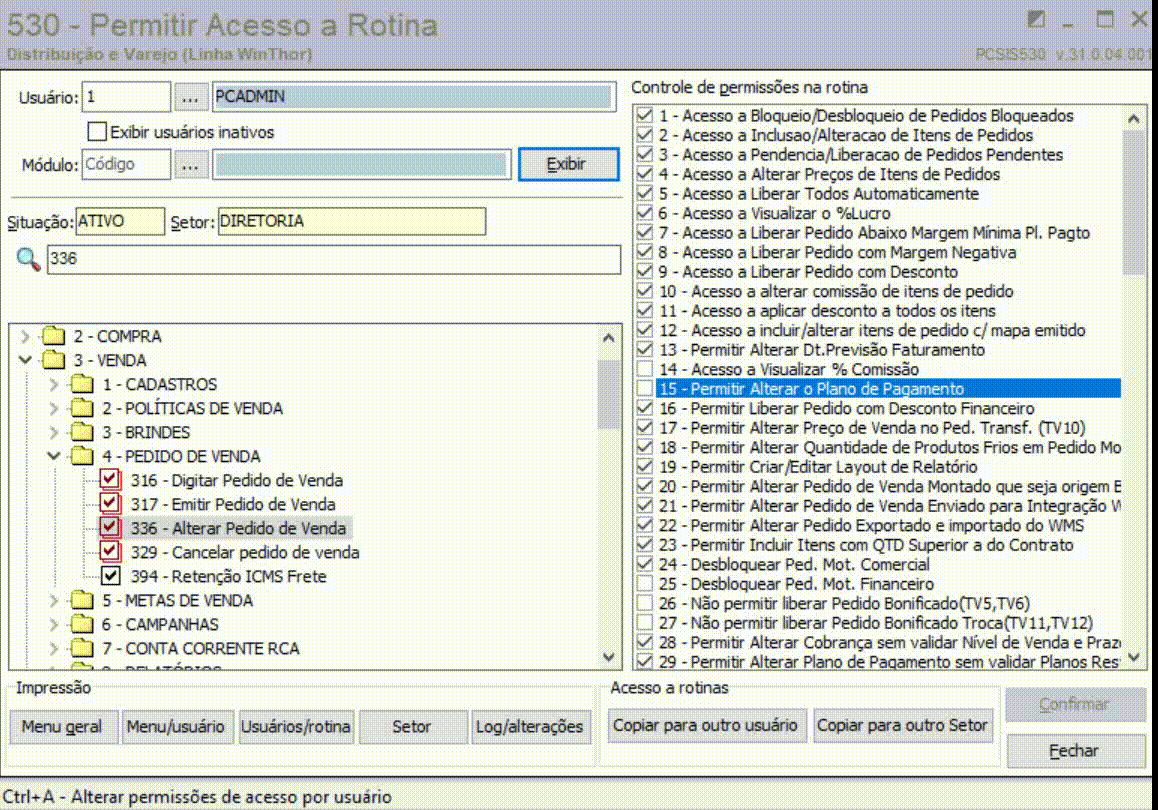Click the folder icon of 7 - CONTA CORRENTE RCA
1158x810 pixels.
point(82,648)
